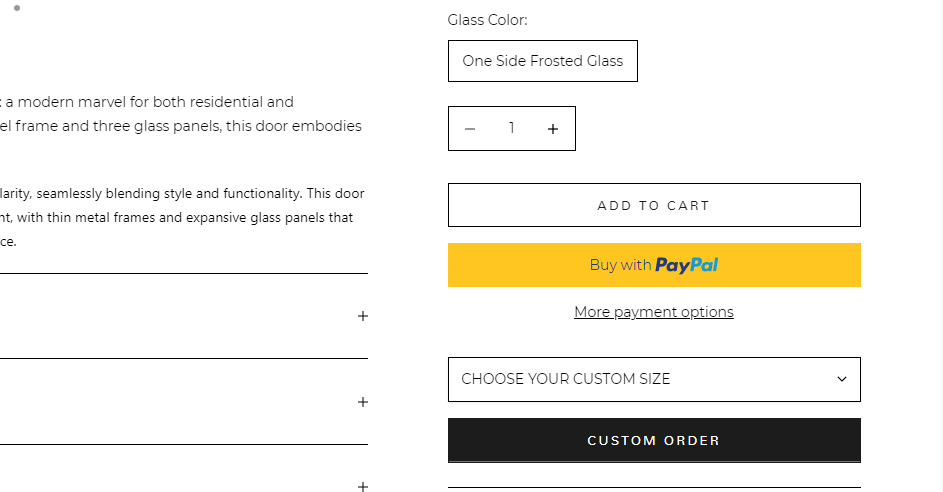Click the 'Buy with' text
943x492 pixels.
[620, 265]
